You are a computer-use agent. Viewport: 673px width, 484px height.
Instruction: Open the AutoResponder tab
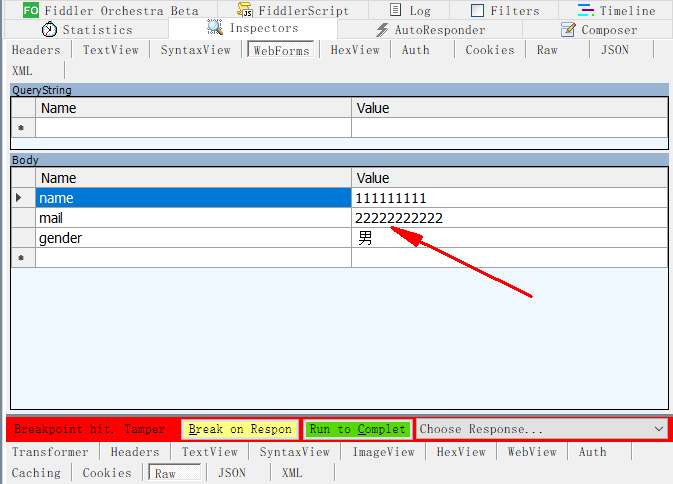[430, 30]
